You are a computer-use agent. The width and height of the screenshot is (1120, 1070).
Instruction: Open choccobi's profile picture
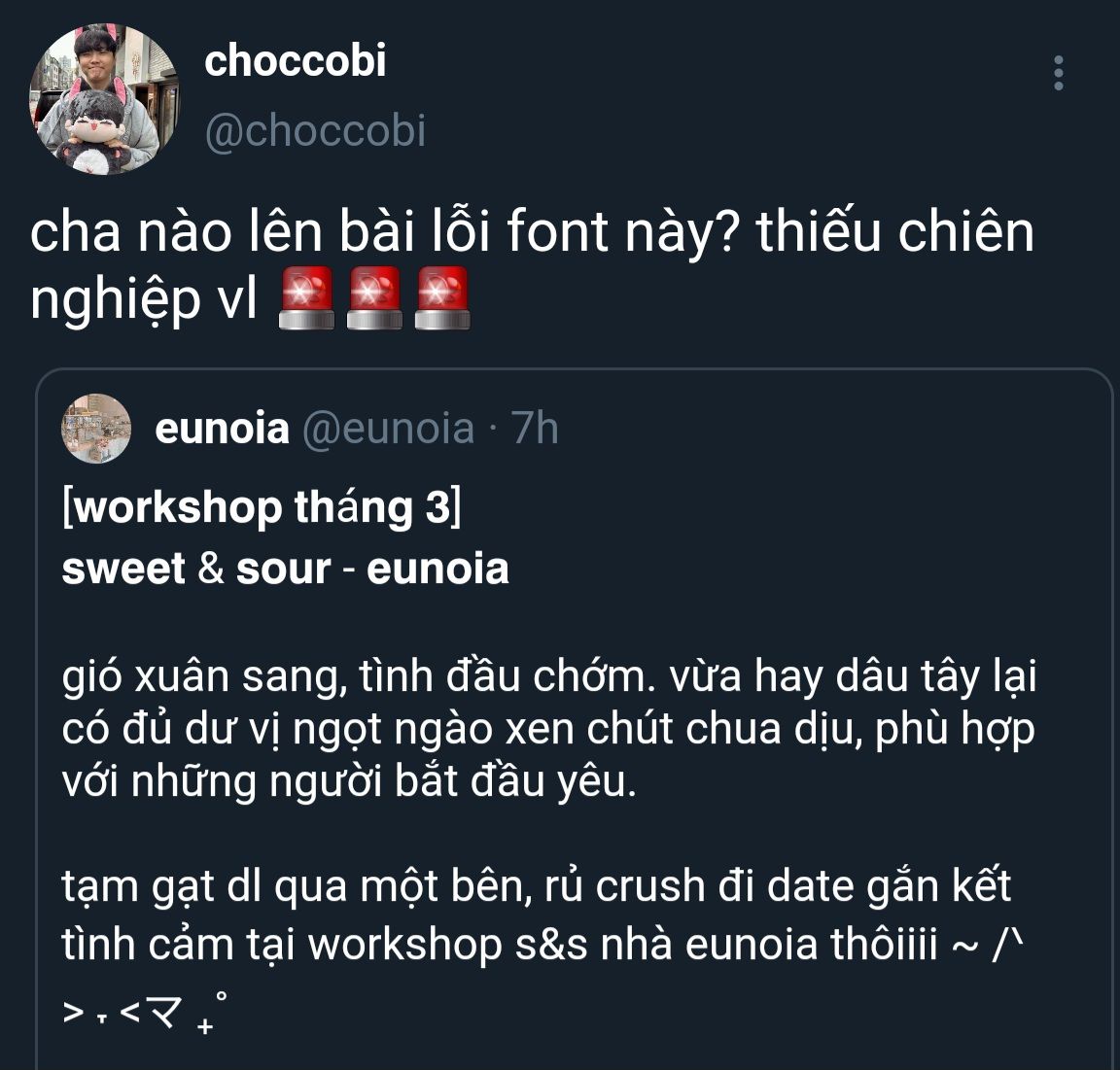[x=104, y=98]
